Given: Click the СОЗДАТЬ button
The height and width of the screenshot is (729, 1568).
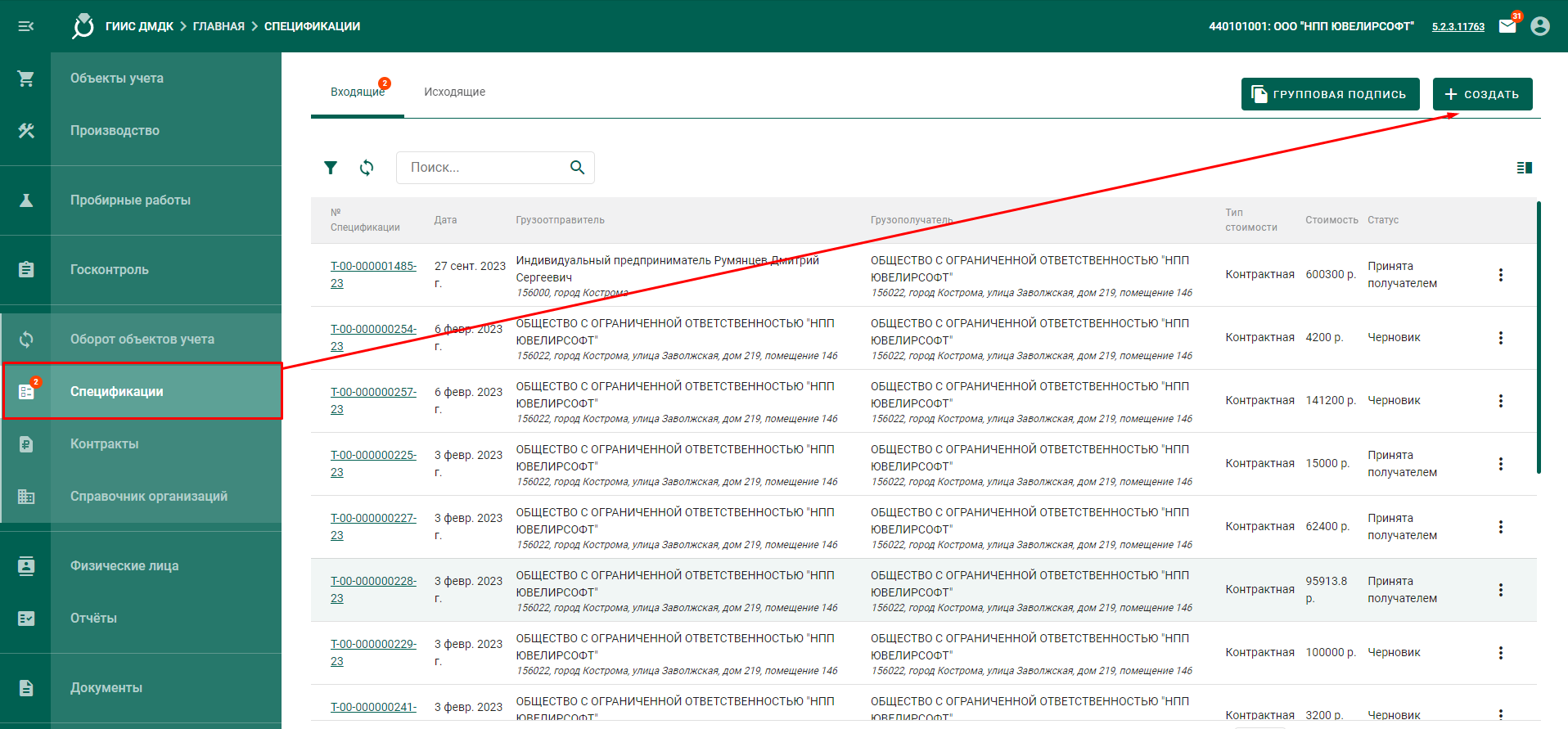Looking at the screenshot, I should point(1482,94).
